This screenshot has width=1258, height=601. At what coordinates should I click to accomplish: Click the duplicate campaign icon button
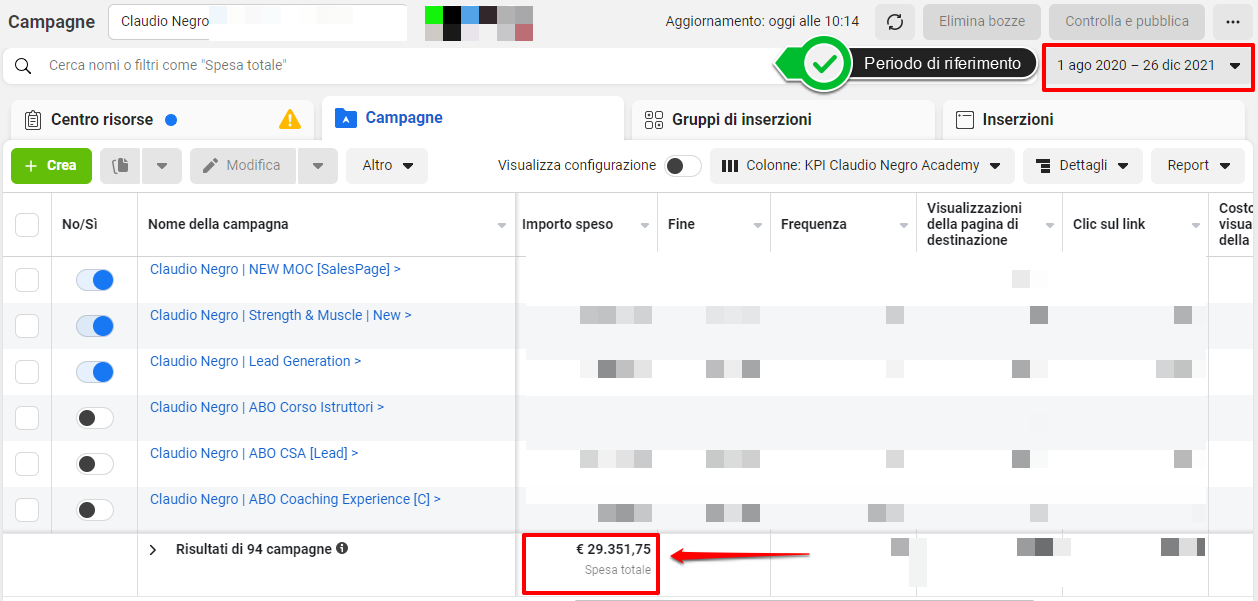pyautogui.click(x=121, y=166)
